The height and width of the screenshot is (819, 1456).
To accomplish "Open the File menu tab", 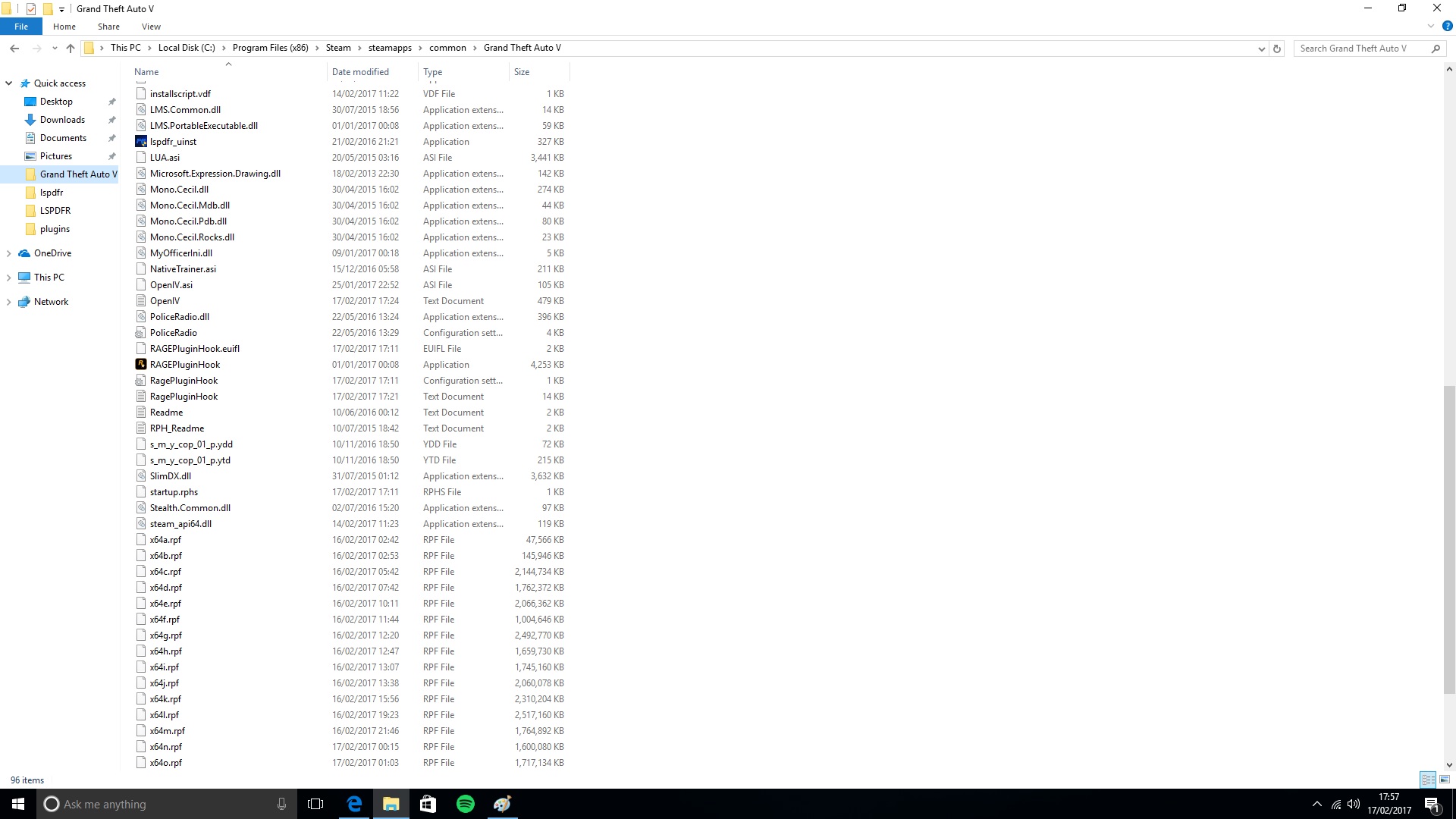I will pyautogui.click(x=21, y=27).
